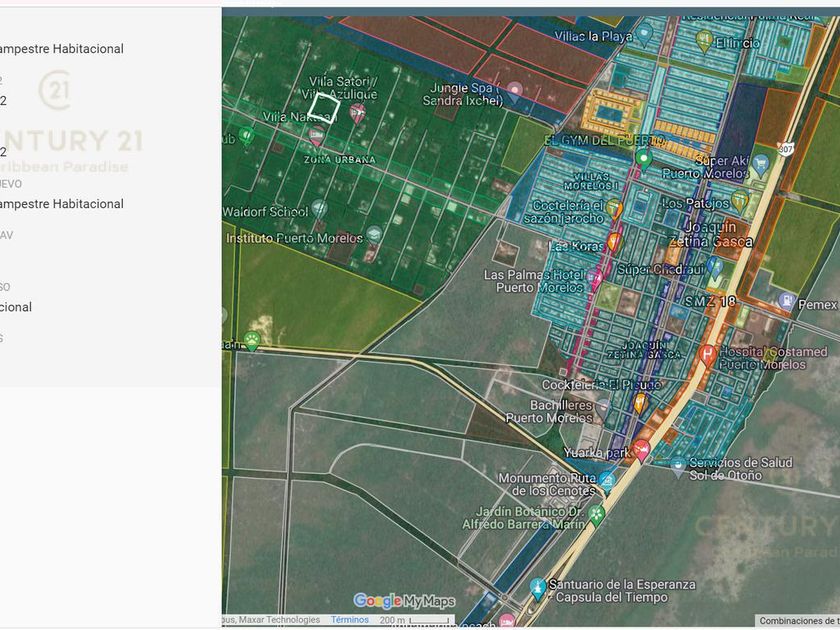Click the Combinaciones de teclas button
The height and width of the screenshot is (630, 840).
[x=798, y=621]
